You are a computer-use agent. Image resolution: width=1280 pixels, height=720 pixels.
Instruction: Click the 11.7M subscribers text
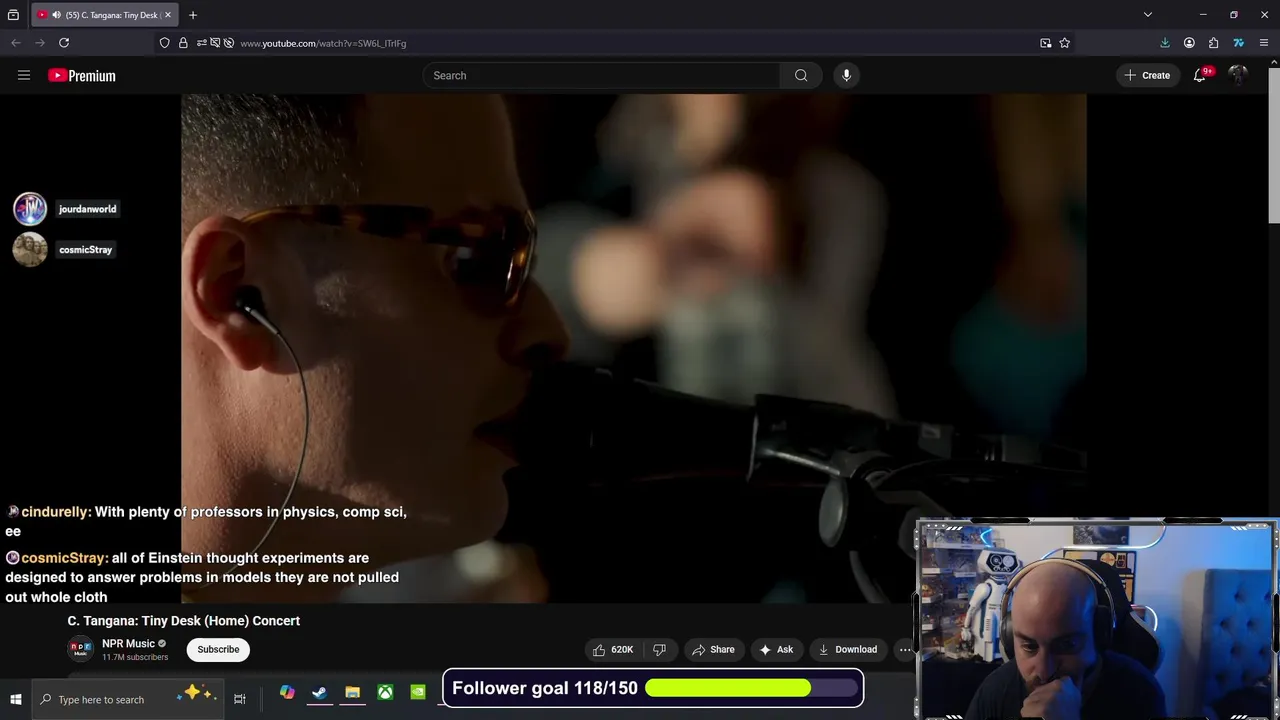tap(135, 658)
